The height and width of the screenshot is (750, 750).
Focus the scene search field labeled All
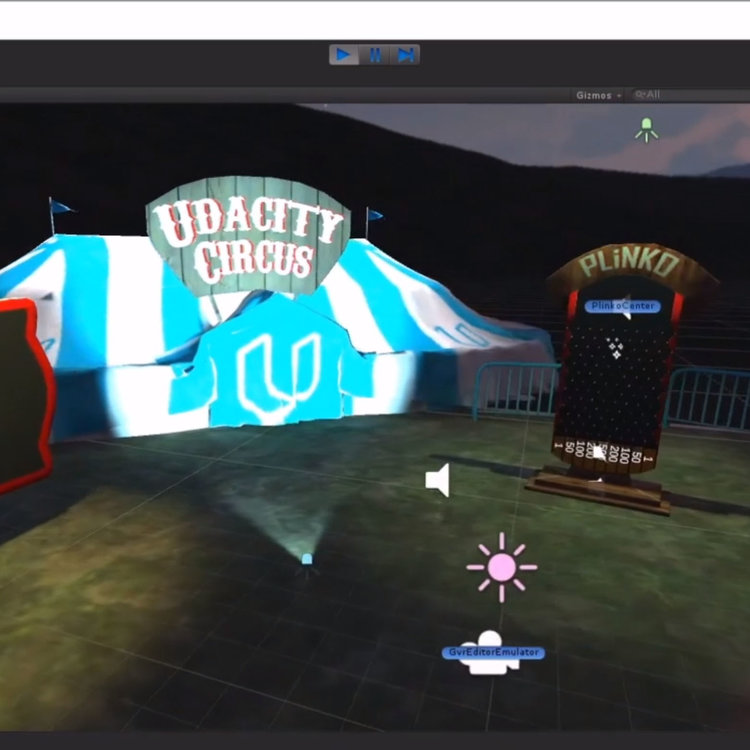[x=689, y=95]
